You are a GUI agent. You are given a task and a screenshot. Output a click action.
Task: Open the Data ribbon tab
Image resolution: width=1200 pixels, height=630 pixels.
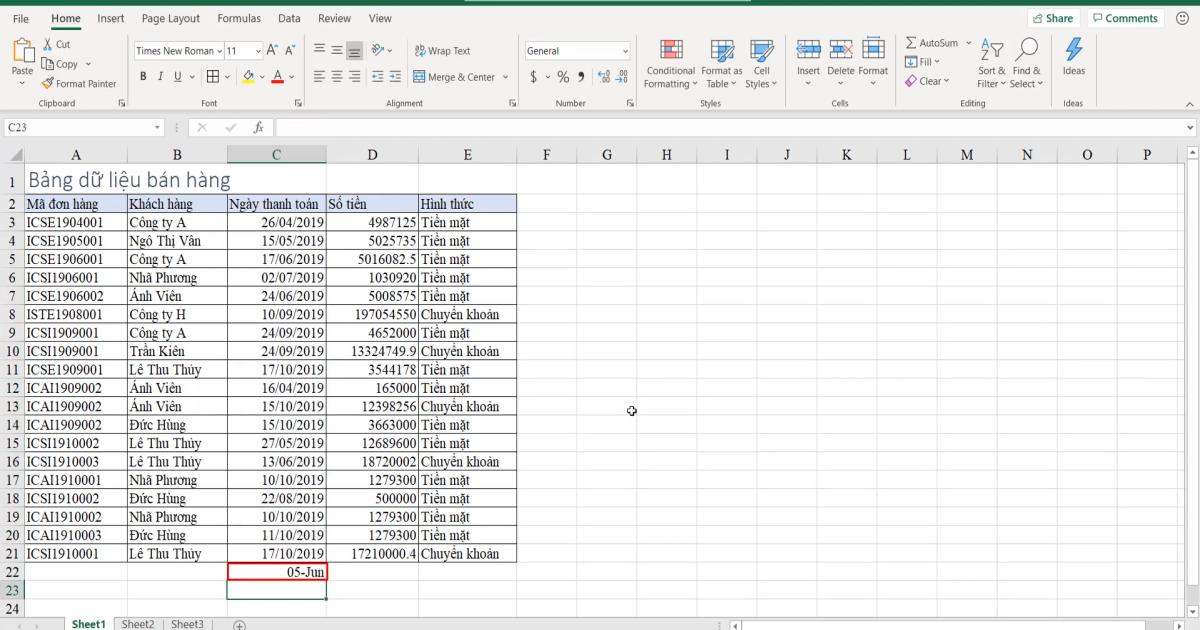[289, 17]
